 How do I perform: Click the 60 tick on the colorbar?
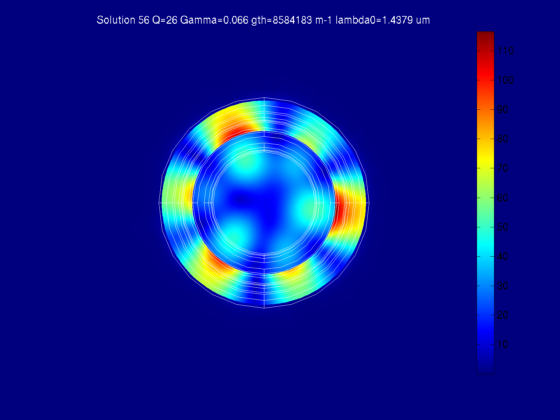coord(502,198)
